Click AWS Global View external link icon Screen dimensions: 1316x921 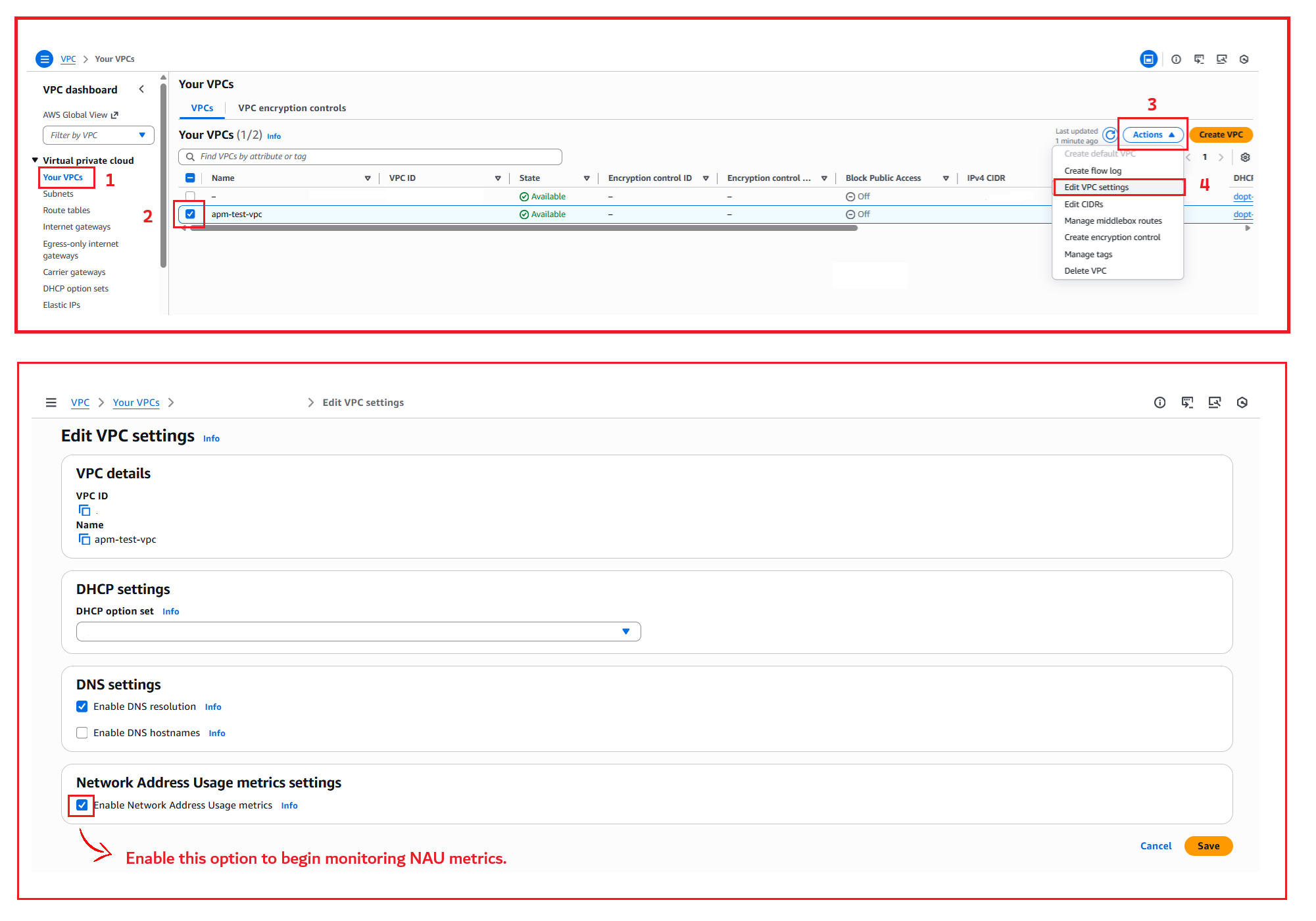point(114,115)
